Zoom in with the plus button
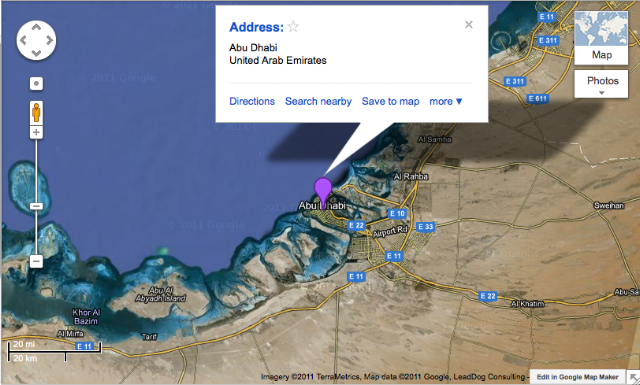The width and height of the screenshot is (640, 385). coord(36,132)
